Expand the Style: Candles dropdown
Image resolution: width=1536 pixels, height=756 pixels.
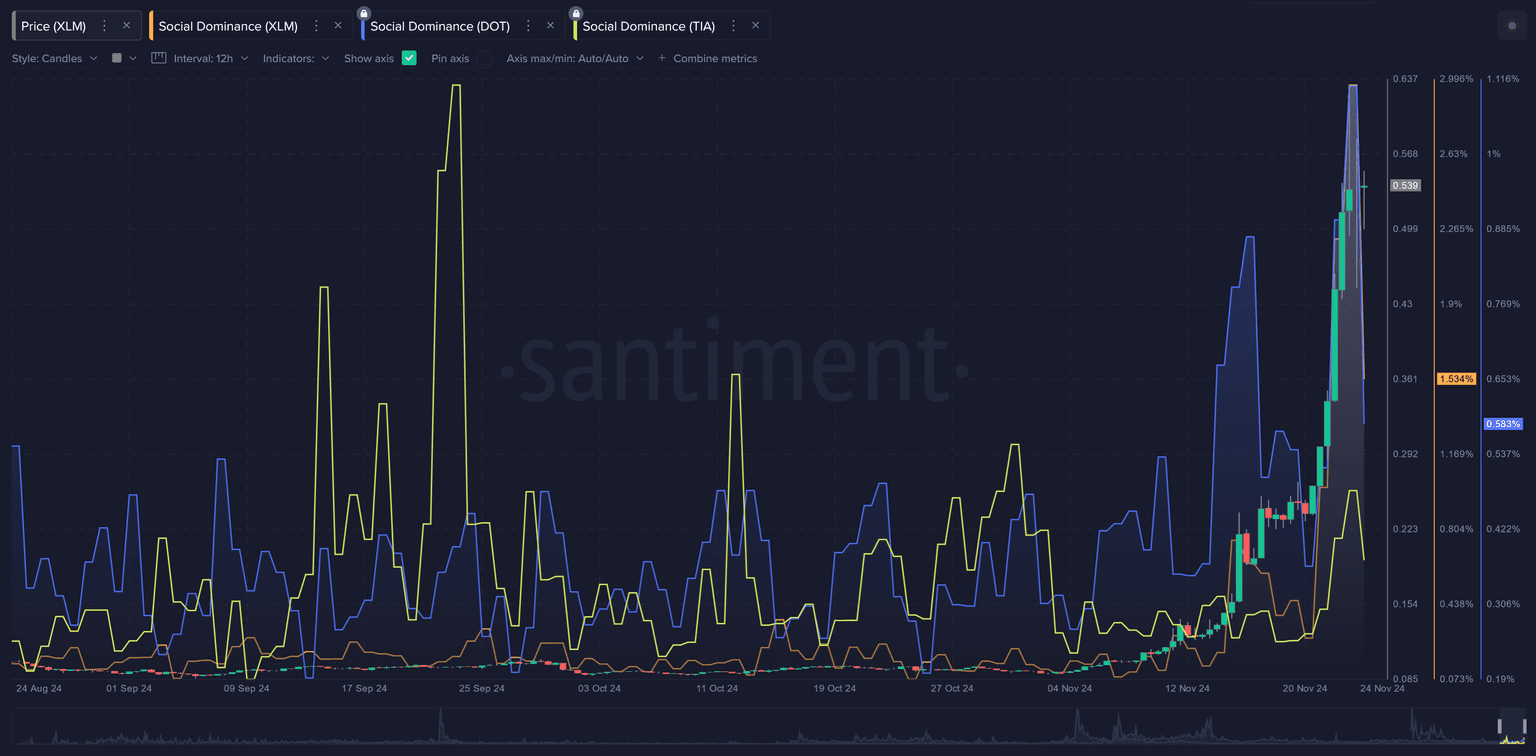click(x=55, y=58)
